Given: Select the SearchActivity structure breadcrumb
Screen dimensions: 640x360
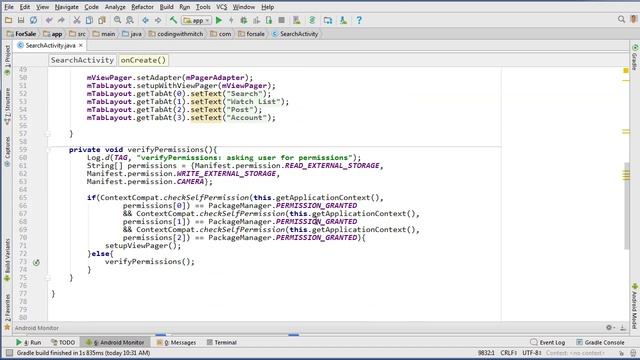Looking at the screenshot, I should tap(82, 60).
